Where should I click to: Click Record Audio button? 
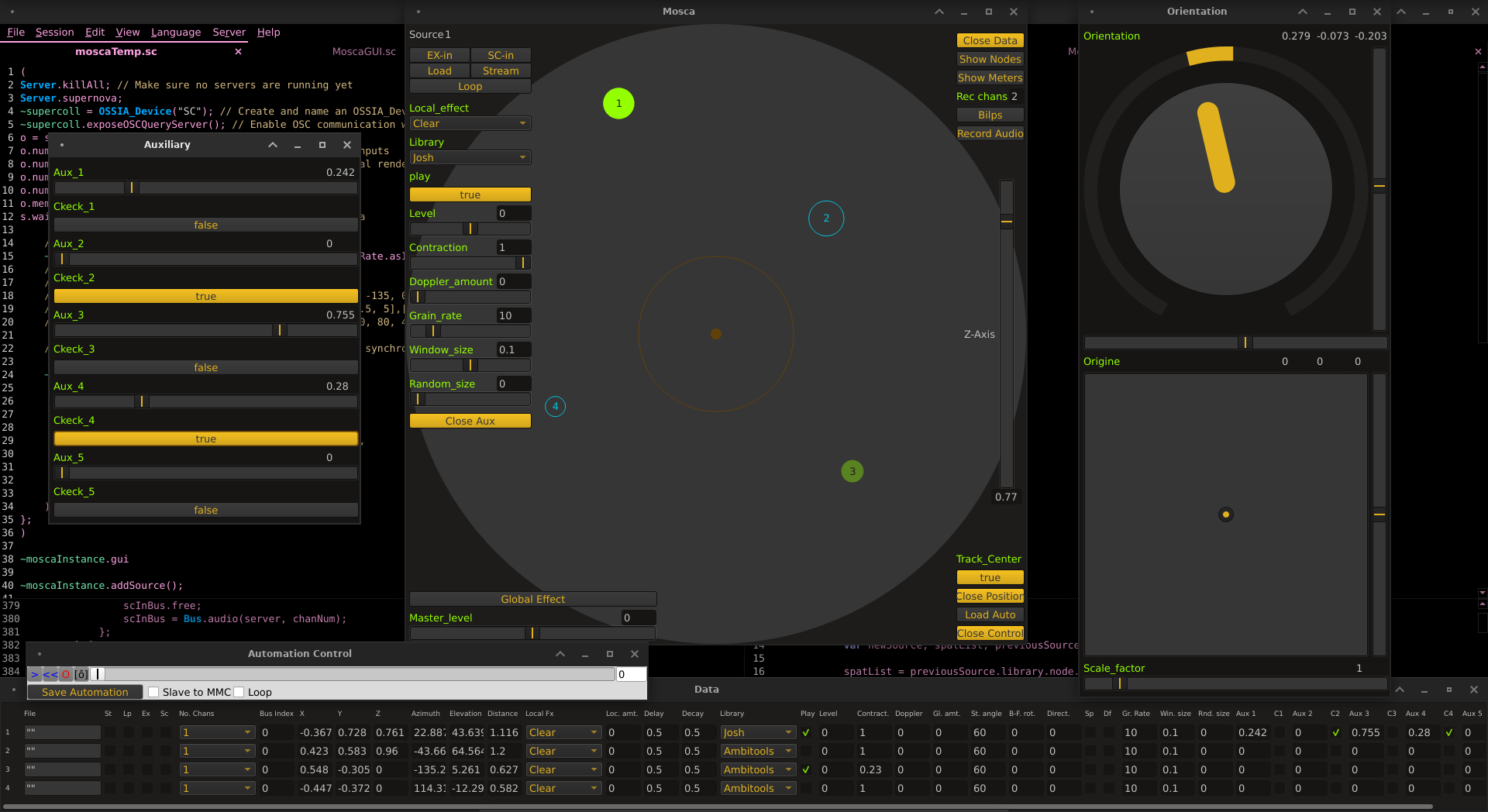(990, 133)
